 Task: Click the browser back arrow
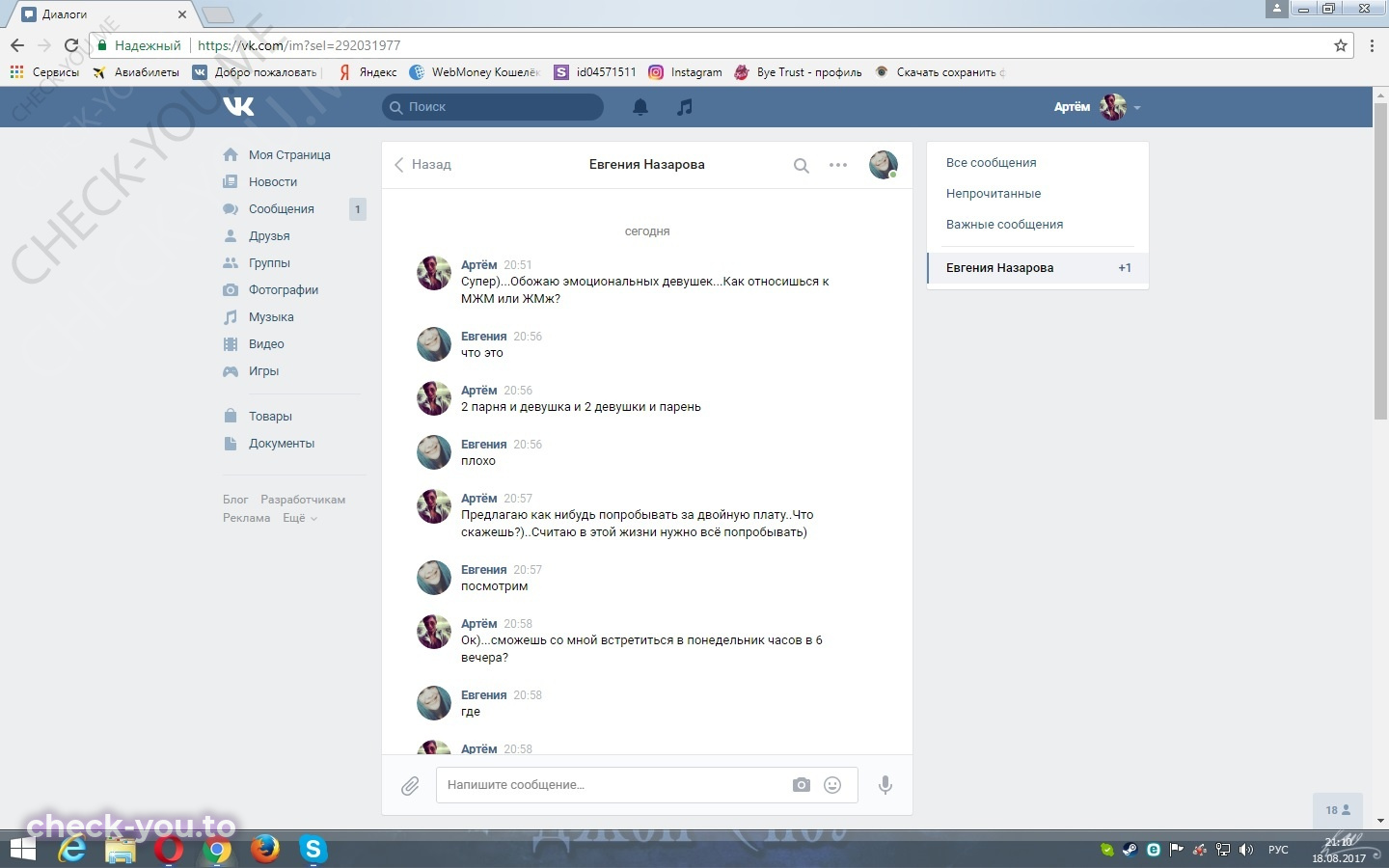(17, 45)
